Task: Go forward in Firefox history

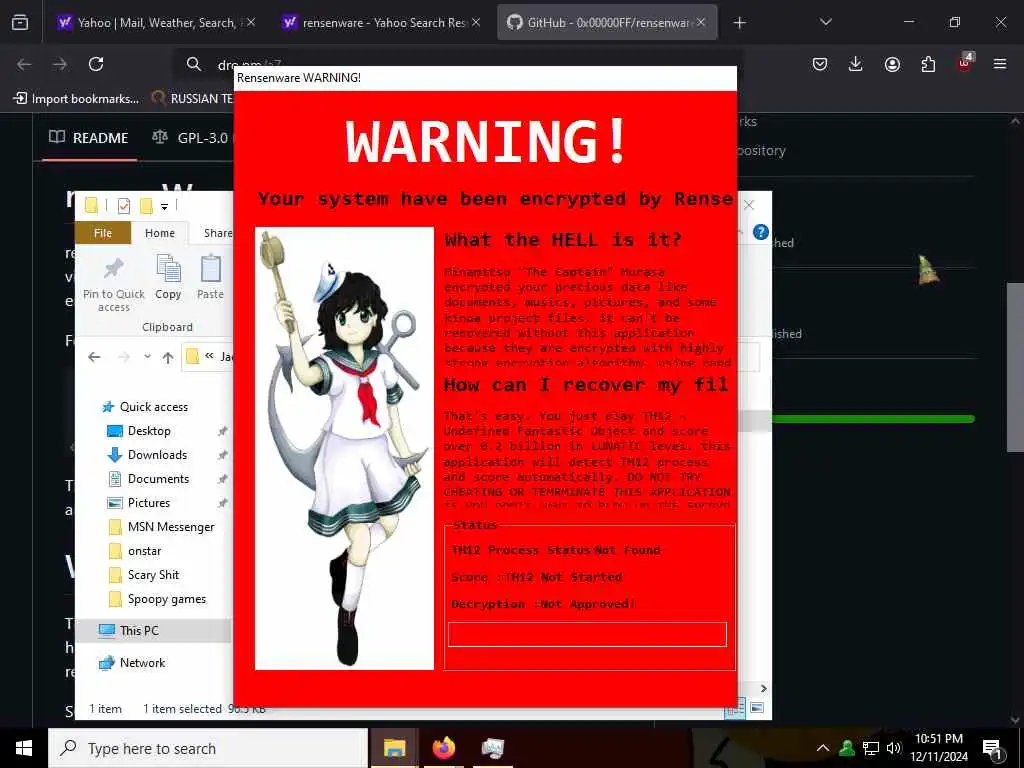Action: (60, 64)
